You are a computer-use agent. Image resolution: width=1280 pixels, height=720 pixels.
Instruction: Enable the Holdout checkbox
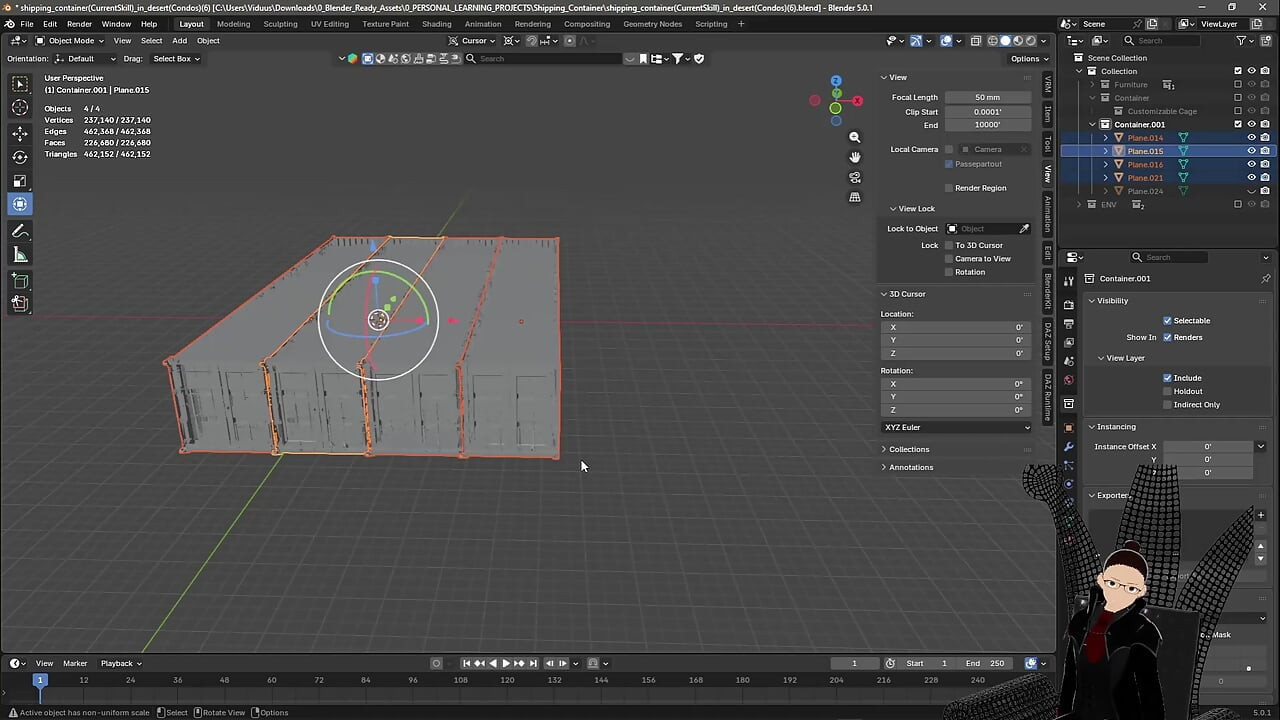point(1167,391)
